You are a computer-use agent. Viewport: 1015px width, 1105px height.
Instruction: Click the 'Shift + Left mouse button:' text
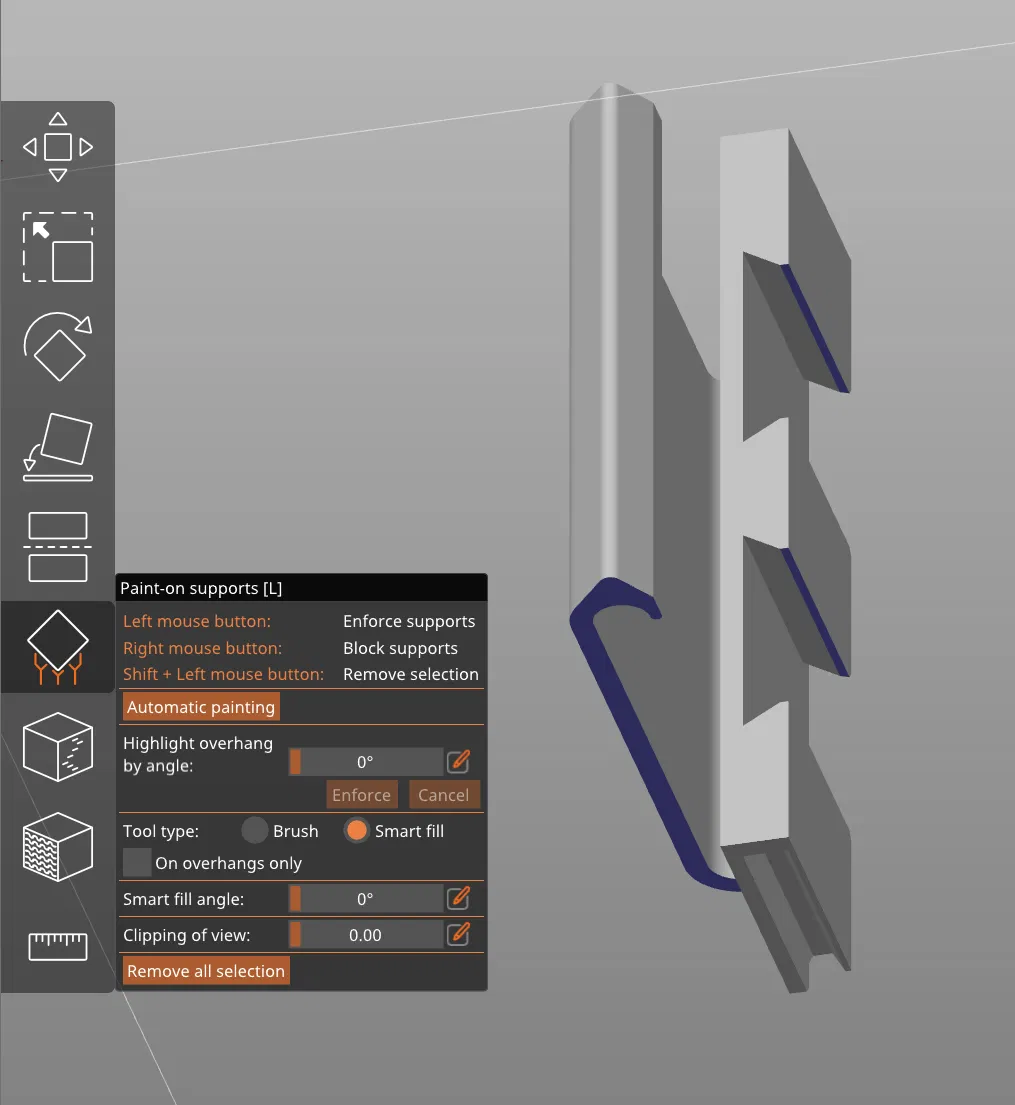223,674
